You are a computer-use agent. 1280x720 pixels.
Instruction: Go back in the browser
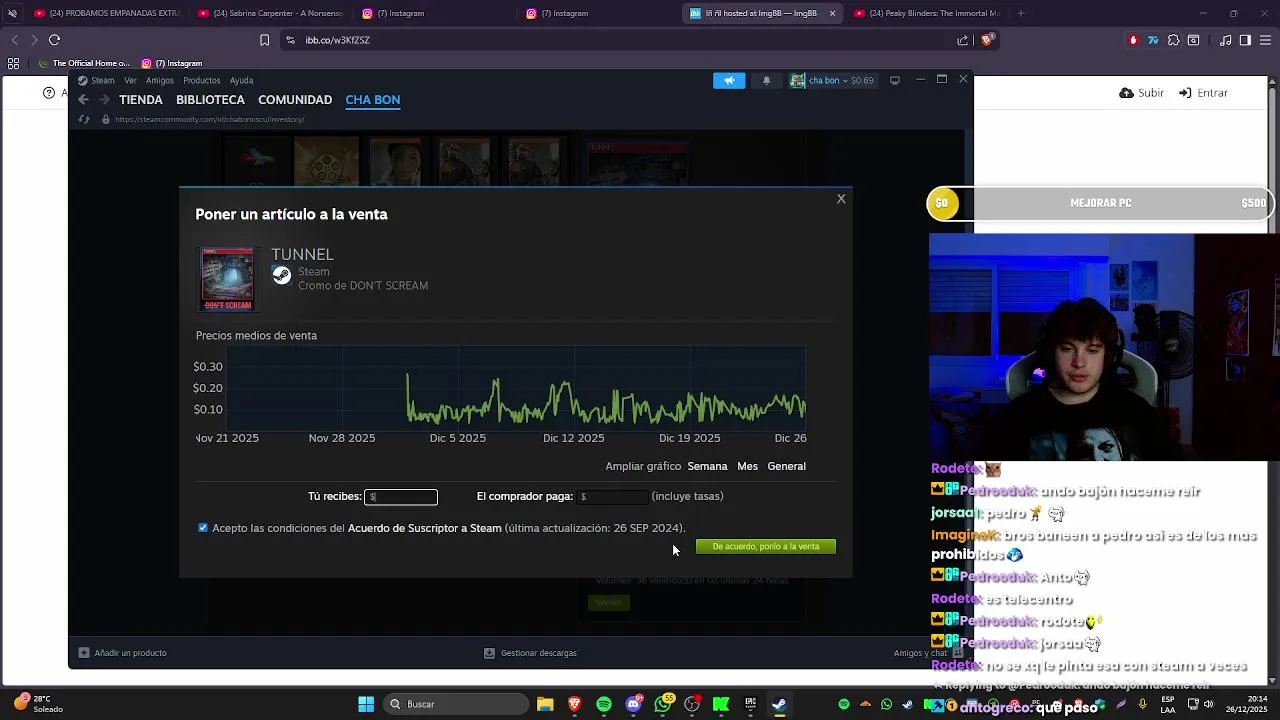14,40
